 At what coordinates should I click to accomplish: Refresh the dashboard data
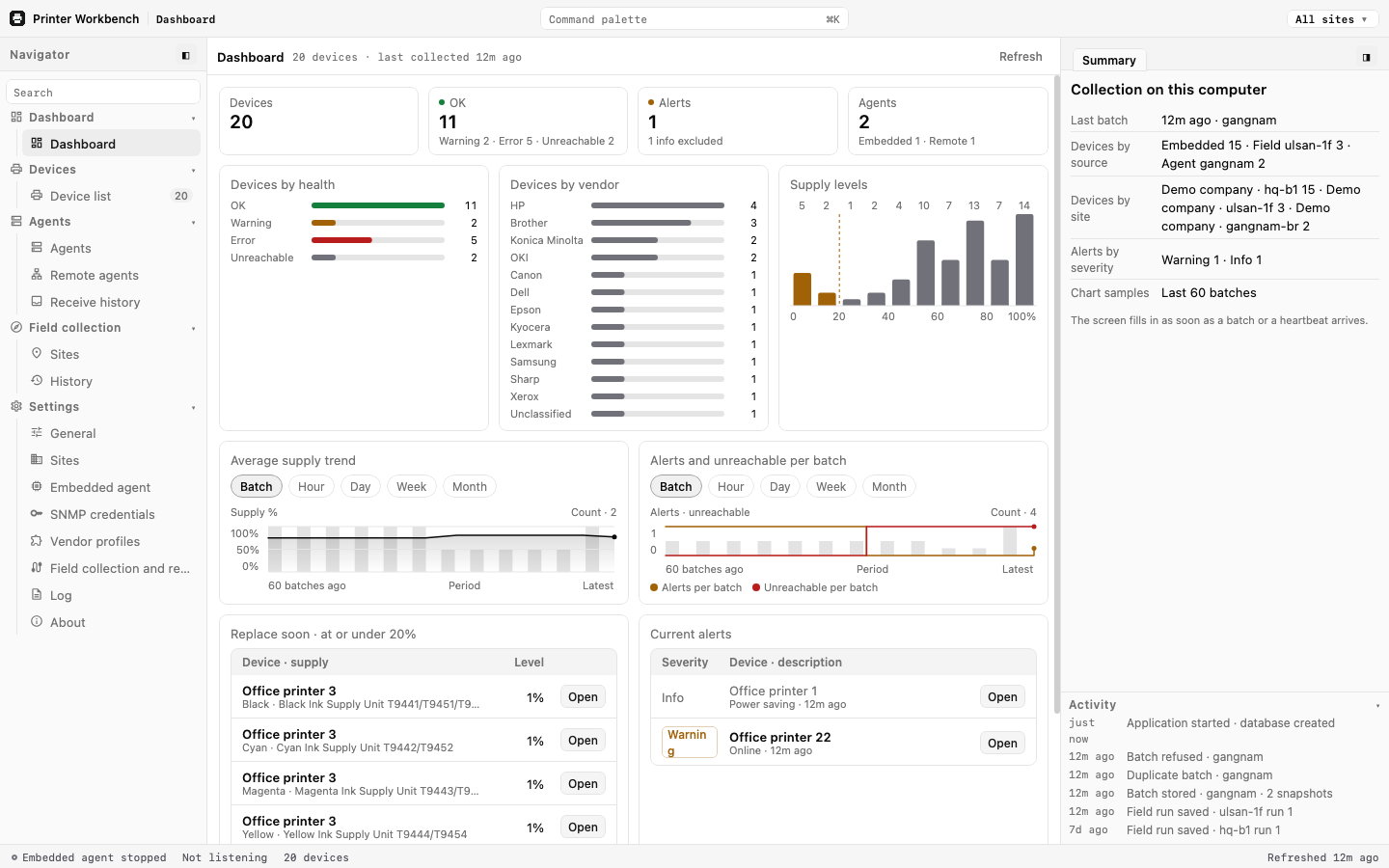1021,57
